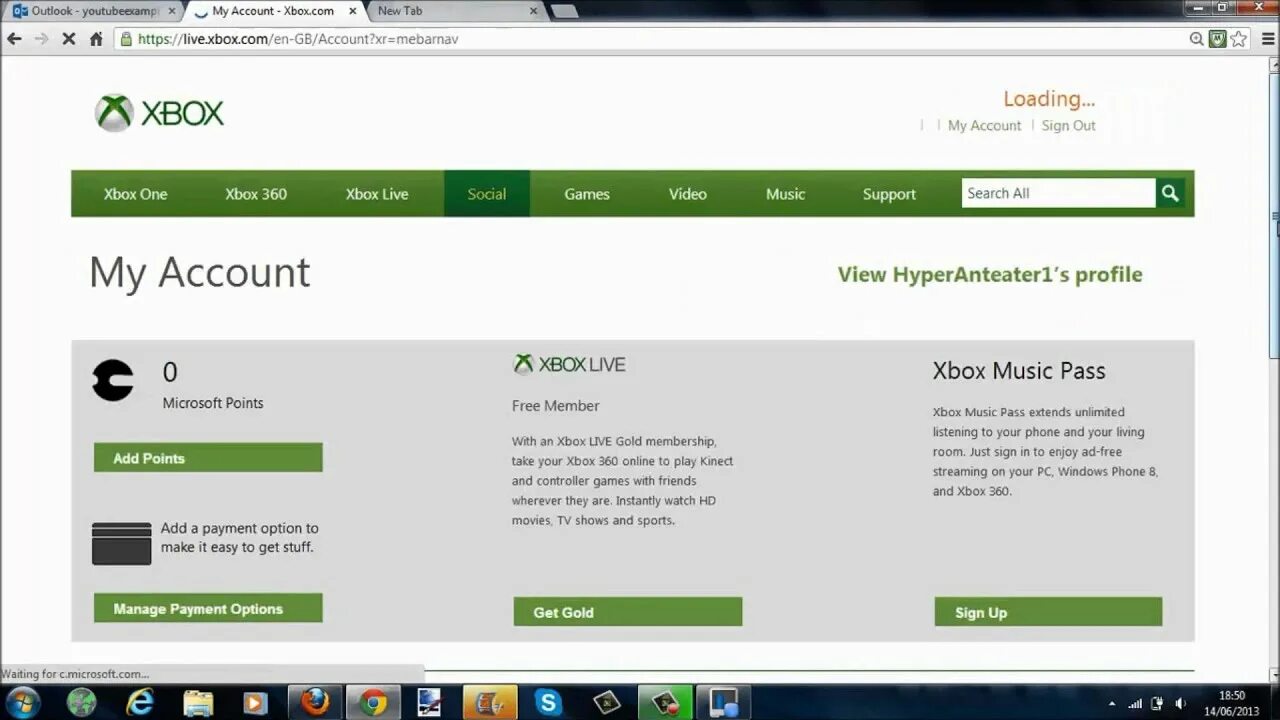Click the Add Points button

(x=208, y=458)
